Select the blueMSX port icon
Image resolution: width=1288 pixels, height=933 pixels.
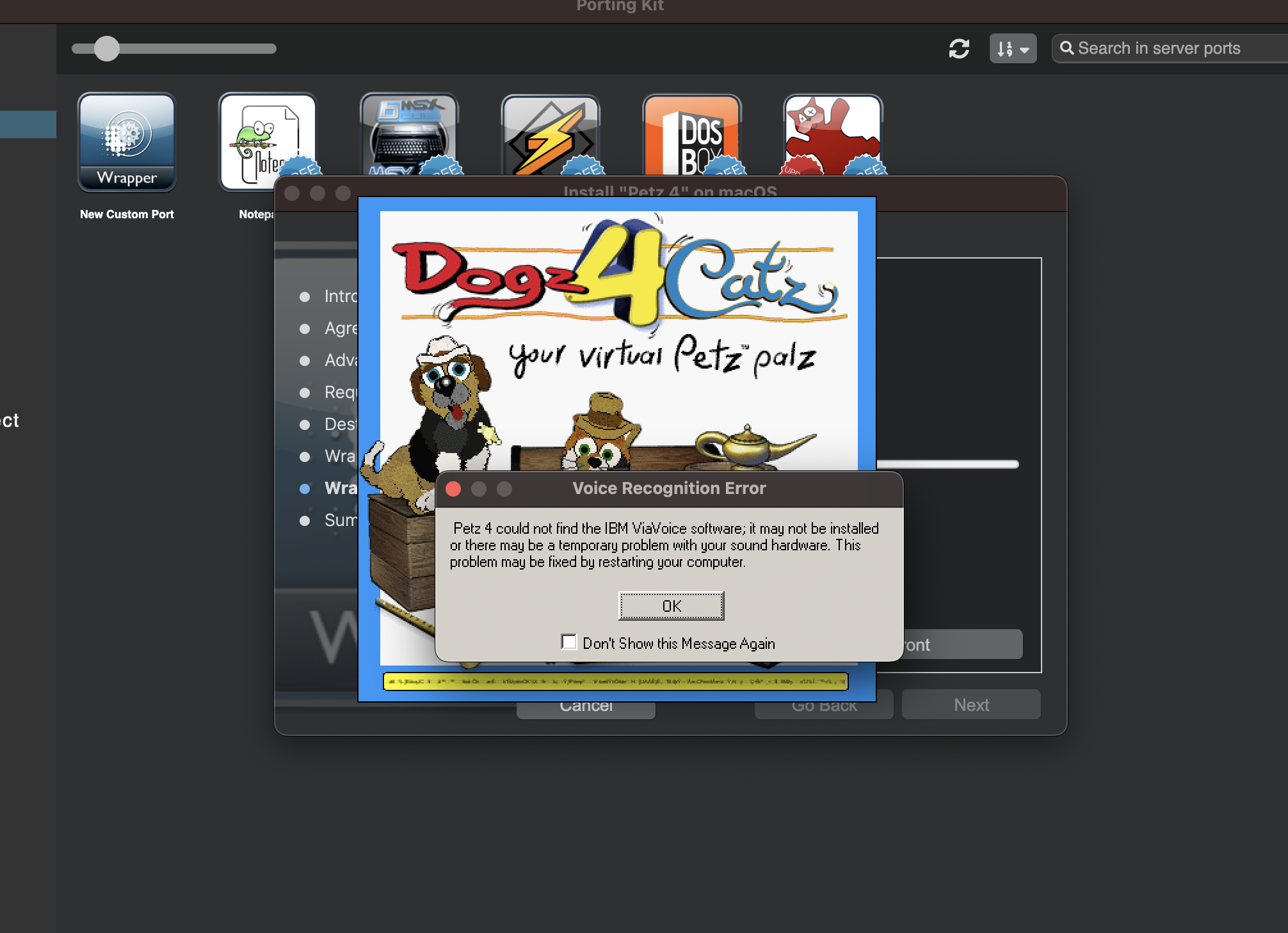(x=409, y=136)
